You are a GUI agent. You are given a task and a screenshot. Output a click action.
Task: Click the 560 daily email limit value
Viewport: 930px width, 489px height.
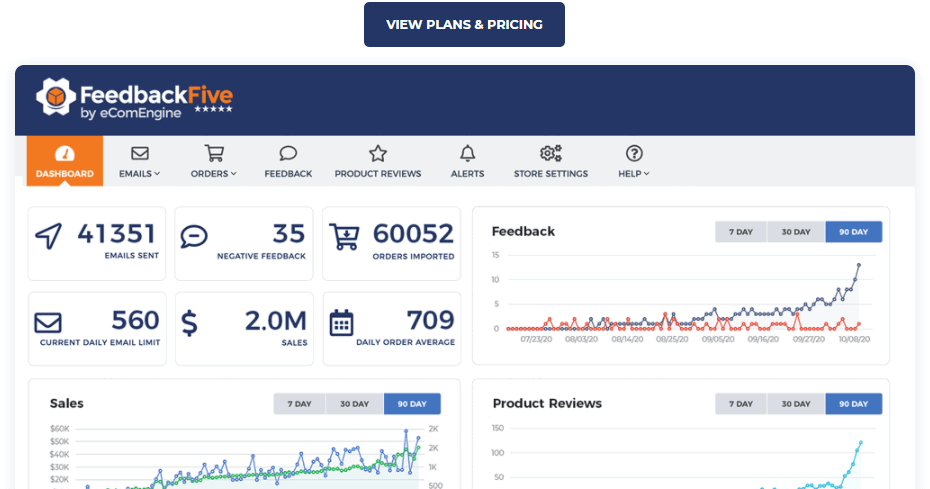click(135, 320)
